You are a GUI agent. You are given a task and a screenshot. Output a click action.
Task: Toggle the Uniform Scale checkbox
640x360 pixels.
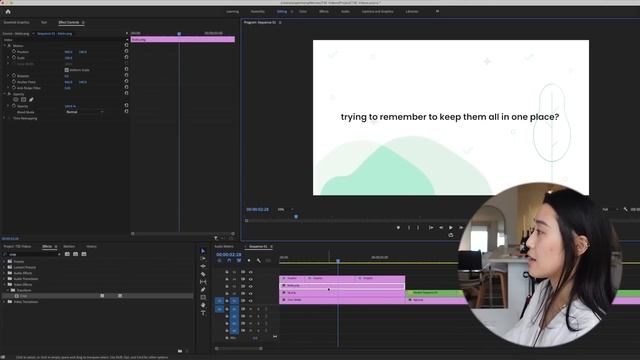click(x=67, y=70)
